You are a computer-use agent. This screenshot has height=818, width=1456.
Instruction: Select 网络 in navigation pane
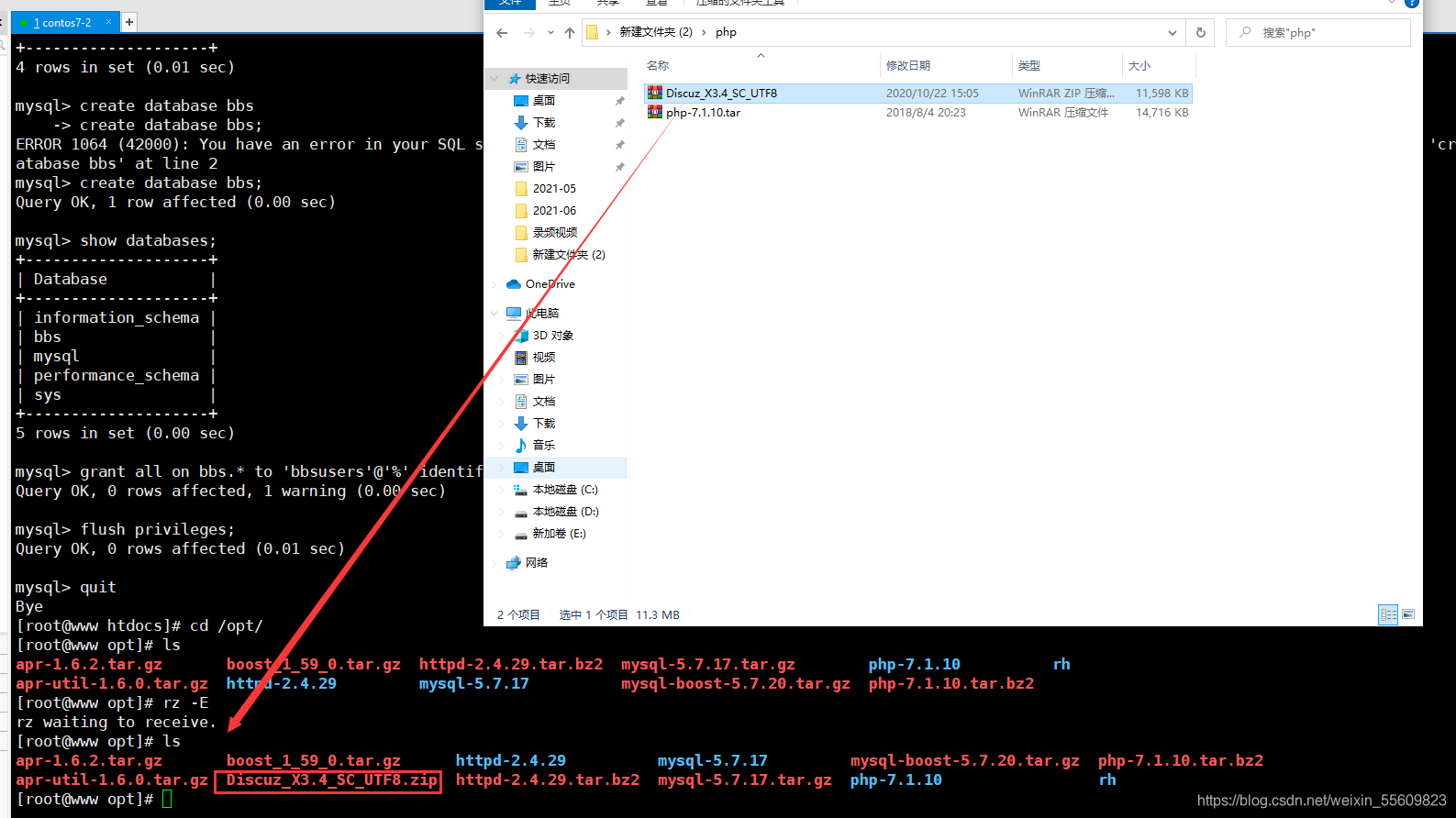pyautogui.click(x=537, y=563)
